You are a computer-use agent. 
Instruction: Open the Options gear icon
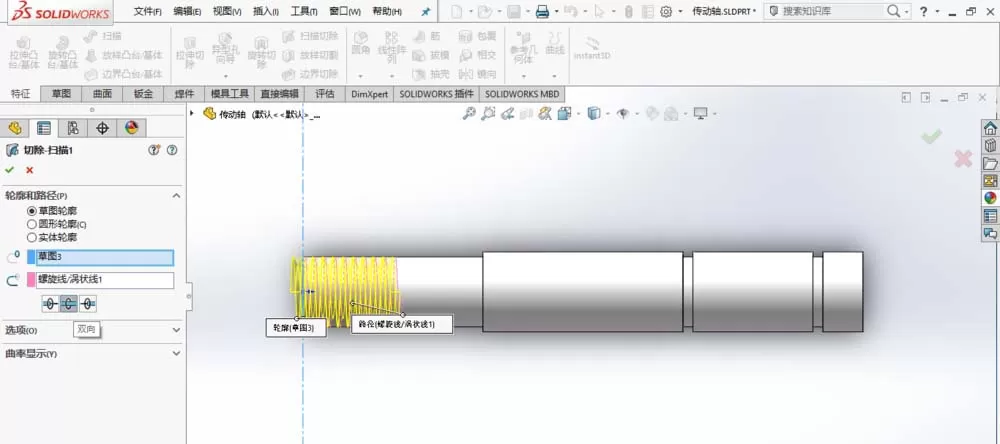[666, 11]
